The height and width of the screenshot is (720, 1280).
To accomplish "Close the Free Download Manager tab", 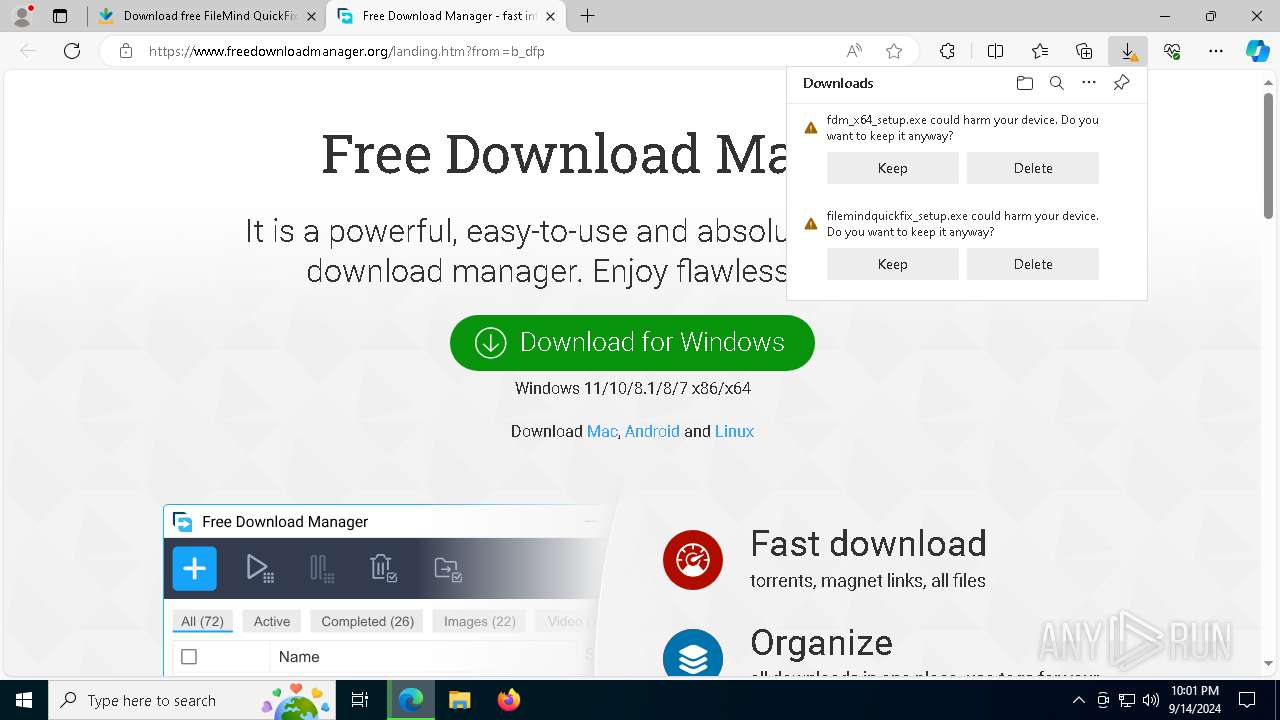I will click(551, 16).
